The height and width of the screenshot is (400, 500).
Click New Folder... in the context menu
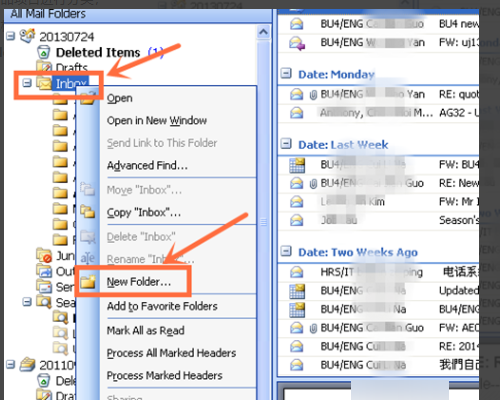pos(139,282)
